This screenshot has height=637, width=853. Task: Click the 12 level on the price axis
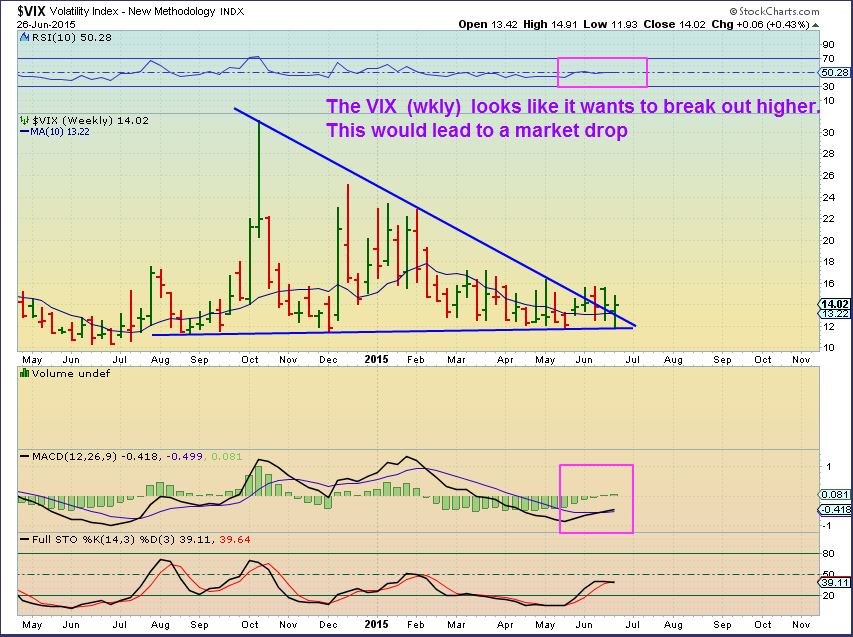click(x=829, y=326)
